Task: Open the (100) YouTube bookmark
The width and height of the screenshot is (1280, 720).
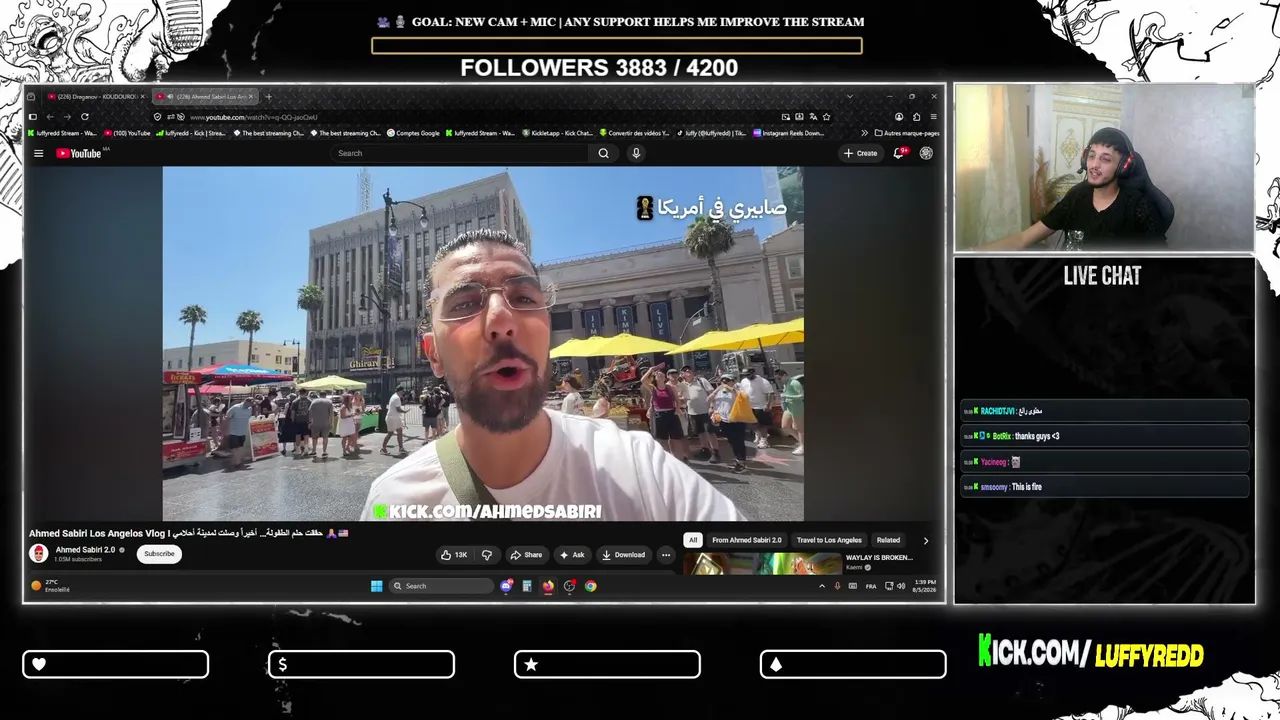Action: tap(127, 133)
